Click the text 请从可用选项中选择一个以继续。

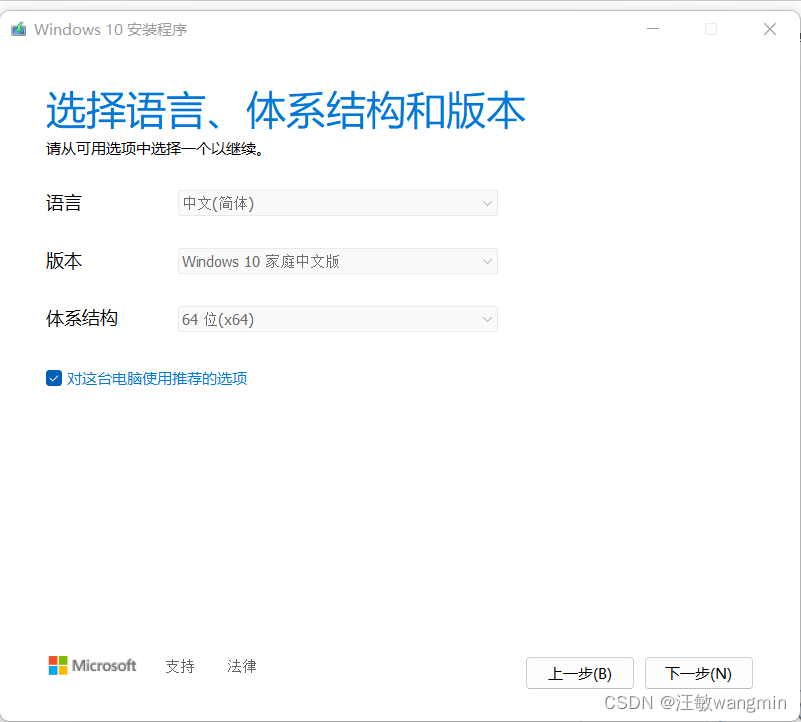point(155,149)
